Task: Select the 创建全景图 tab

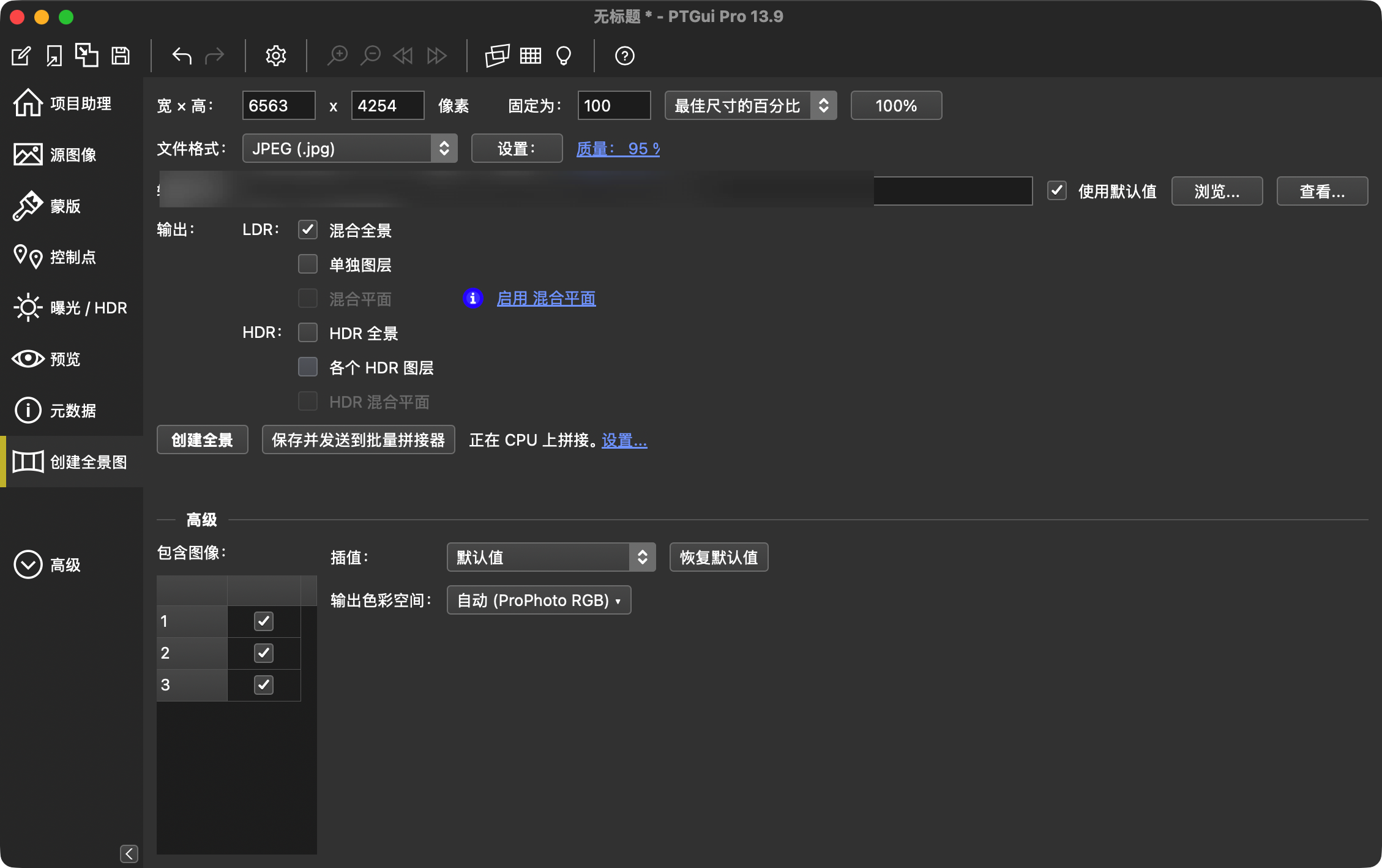Action: point(72,462)
